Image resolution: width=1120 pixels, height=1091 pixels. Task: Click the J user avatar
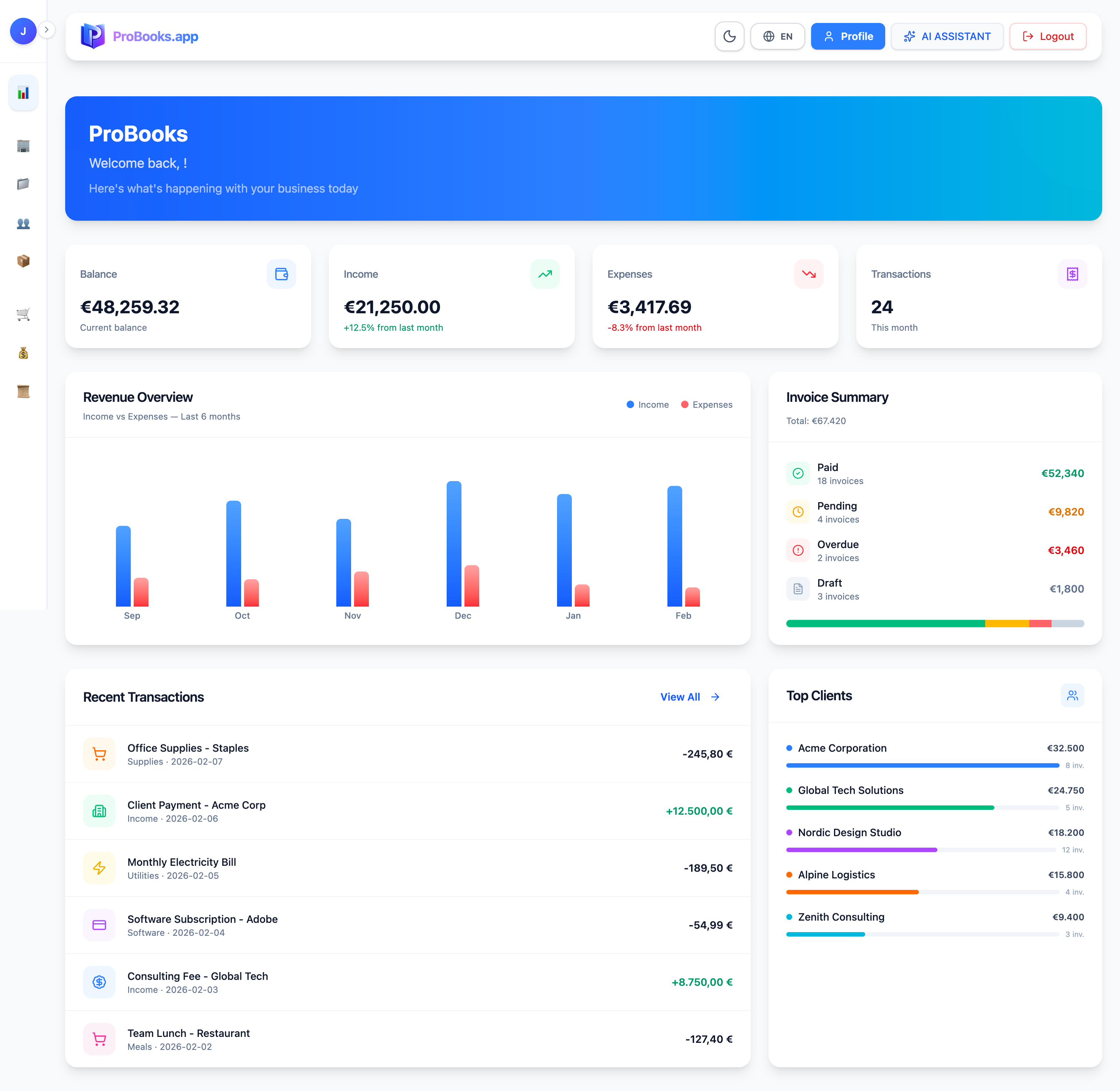(x=23, y=31)
